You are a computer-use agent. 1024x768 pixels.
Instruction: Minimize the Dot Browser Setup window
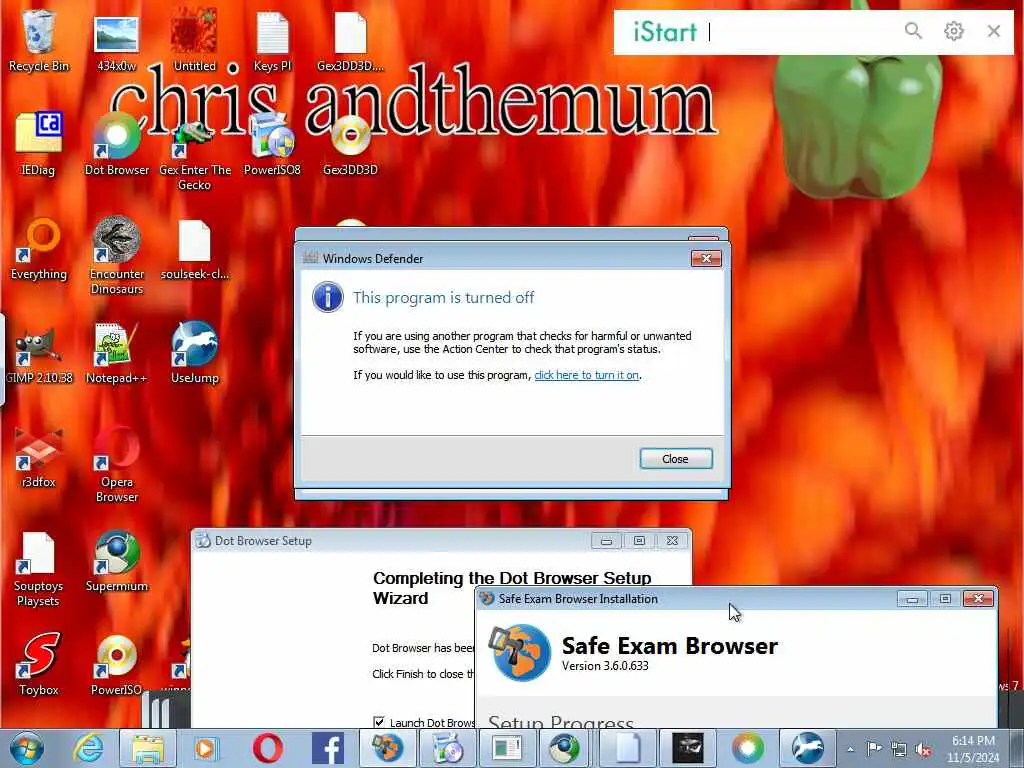point(606,541)
